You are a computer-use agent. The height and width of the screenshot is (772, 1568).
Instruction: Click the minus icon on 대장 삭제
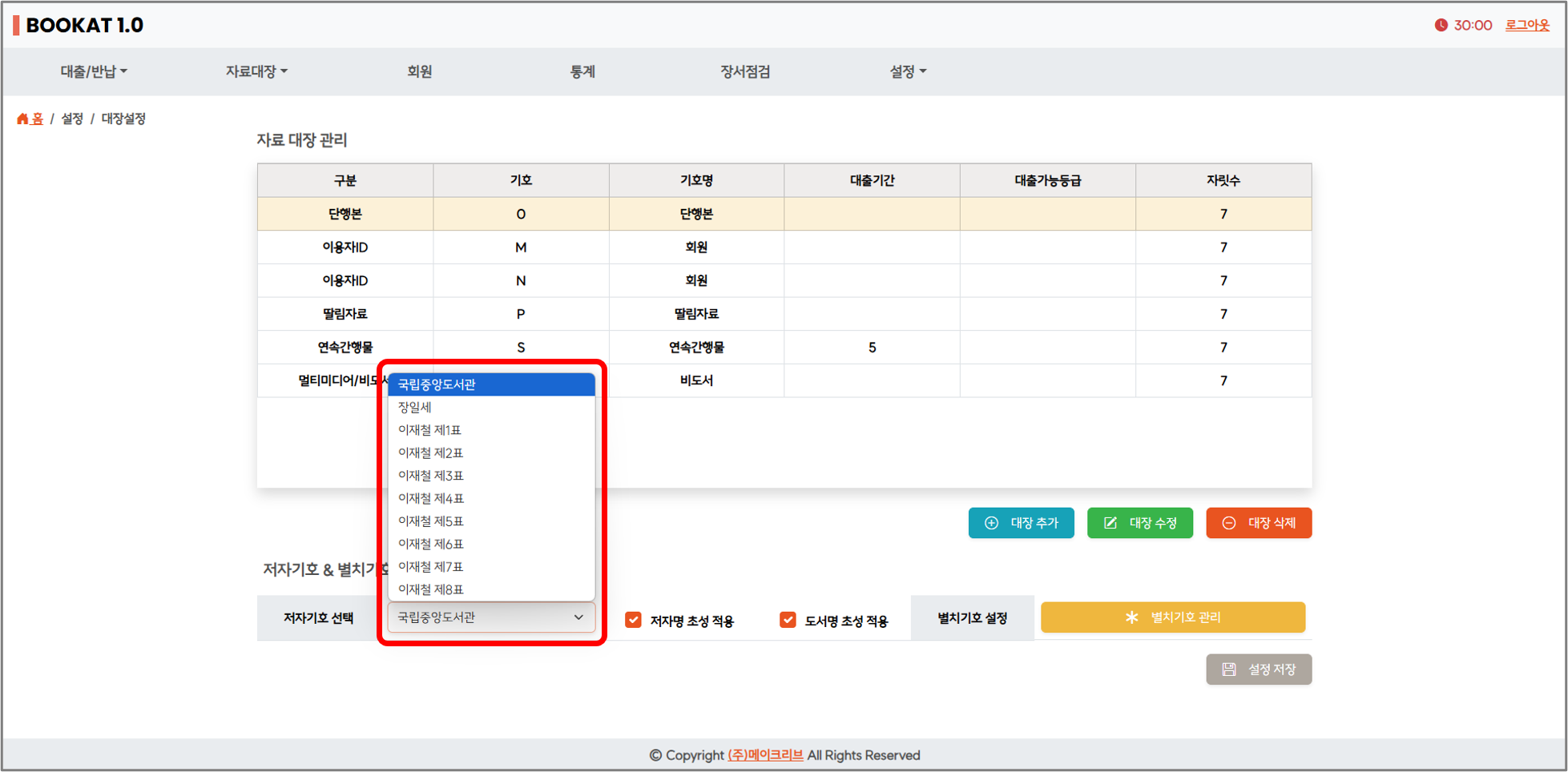click(x=1228, y=523)
